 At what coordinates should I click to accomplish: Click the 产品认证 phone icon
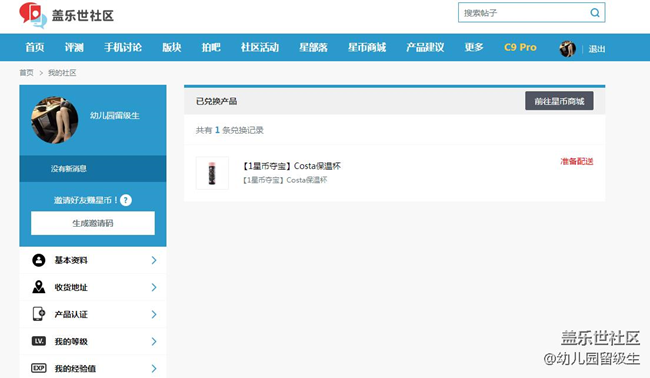pyautogui.click(x=39, y=314)
